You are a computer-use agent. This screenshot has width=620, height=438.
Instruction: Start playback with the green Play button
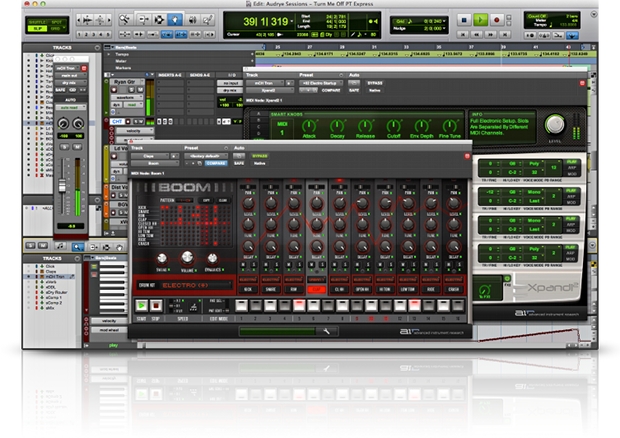tap(480, 19)
